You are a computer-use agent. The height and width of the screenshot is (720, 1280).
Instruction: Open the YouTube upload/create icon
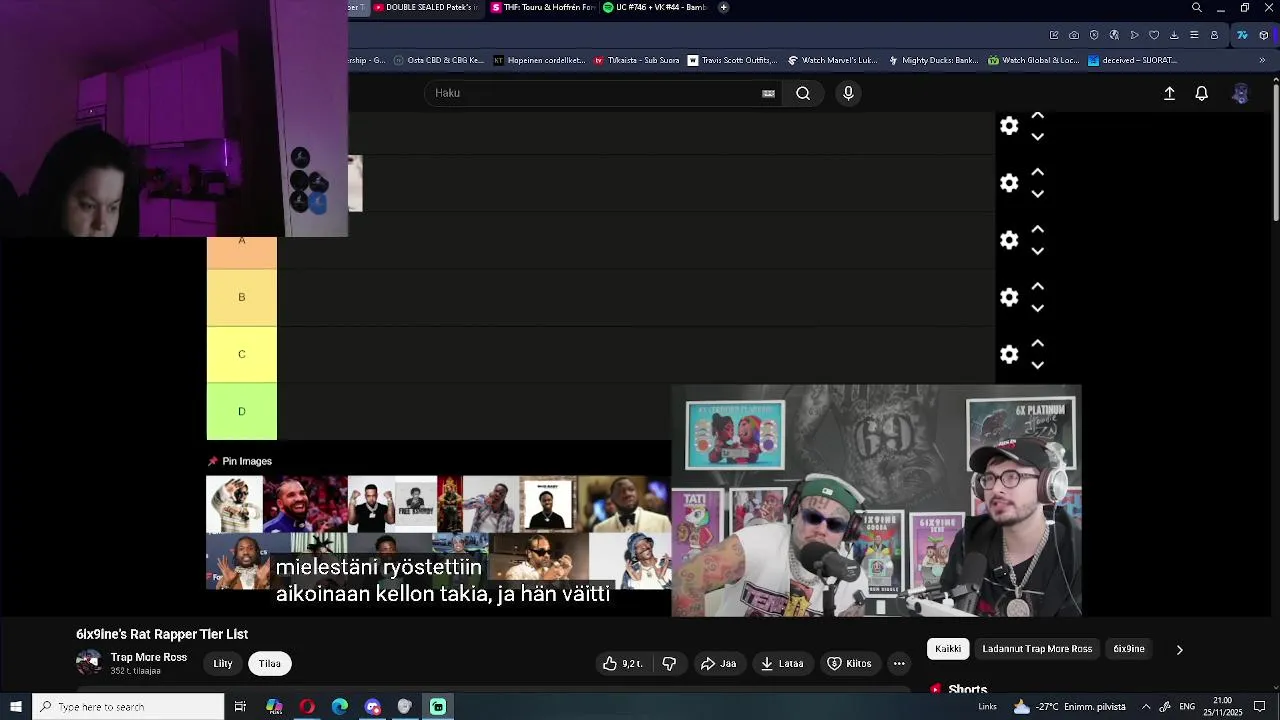pyautogui.click(x=1169, y=93)
